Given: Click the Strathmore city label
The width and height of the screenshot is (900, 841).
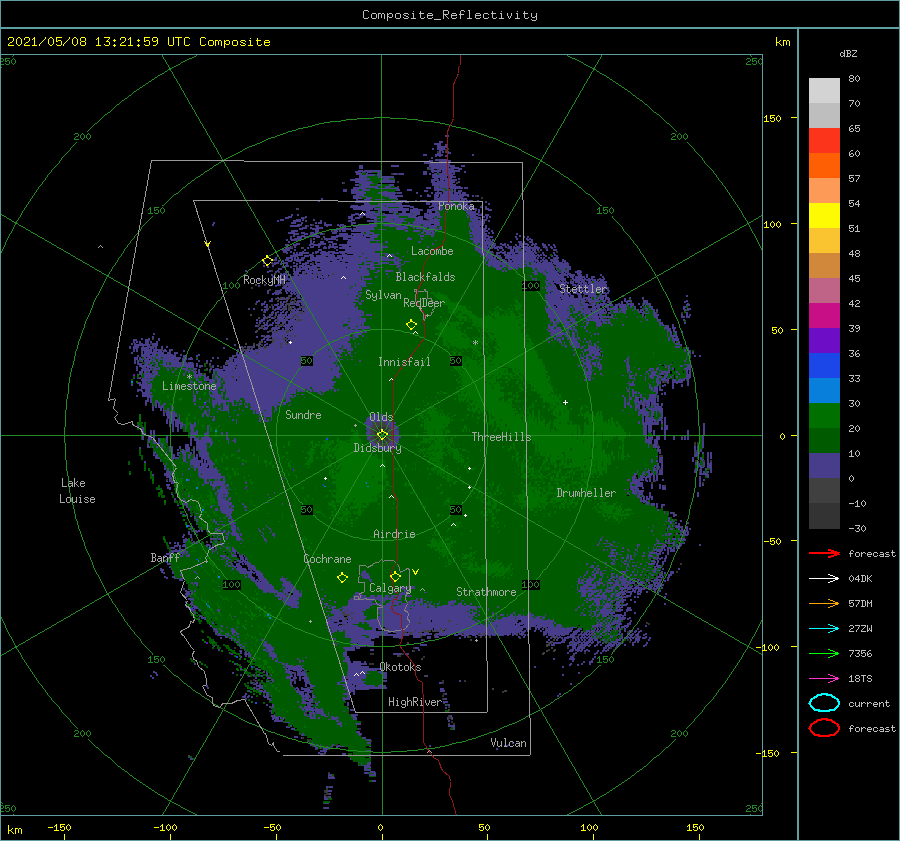Looking at the screenshot, I should tap(486, 592).
